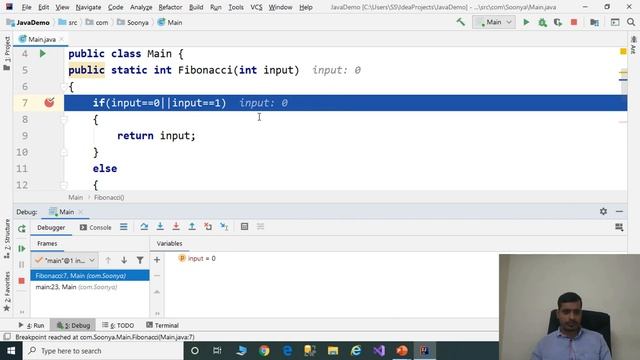Screen dimensions: 640x360
Task: Click Search Everywhere magnifier icon
Action: 631,22
